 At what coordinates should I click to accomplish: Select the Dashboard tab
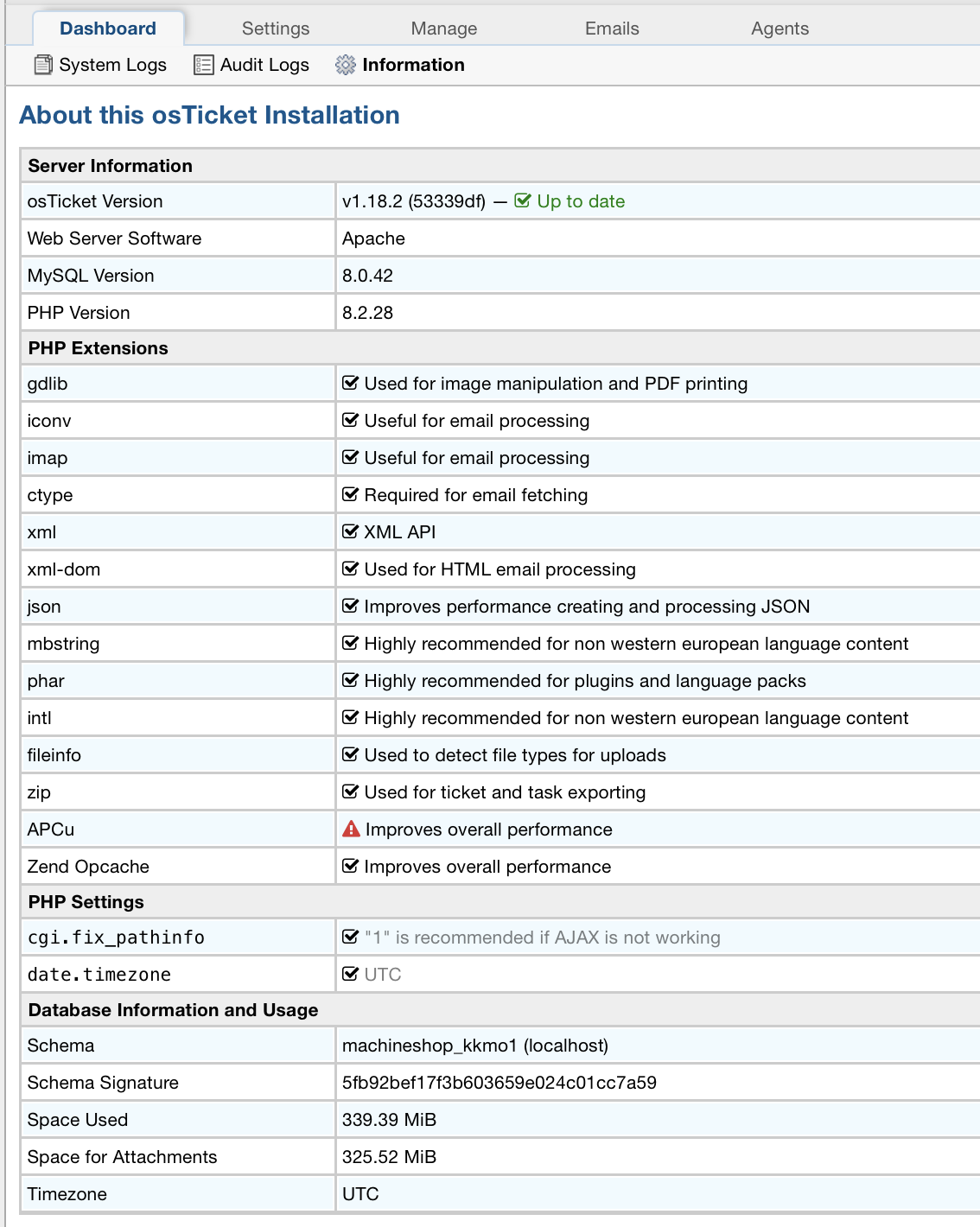[x=108, y=29]
